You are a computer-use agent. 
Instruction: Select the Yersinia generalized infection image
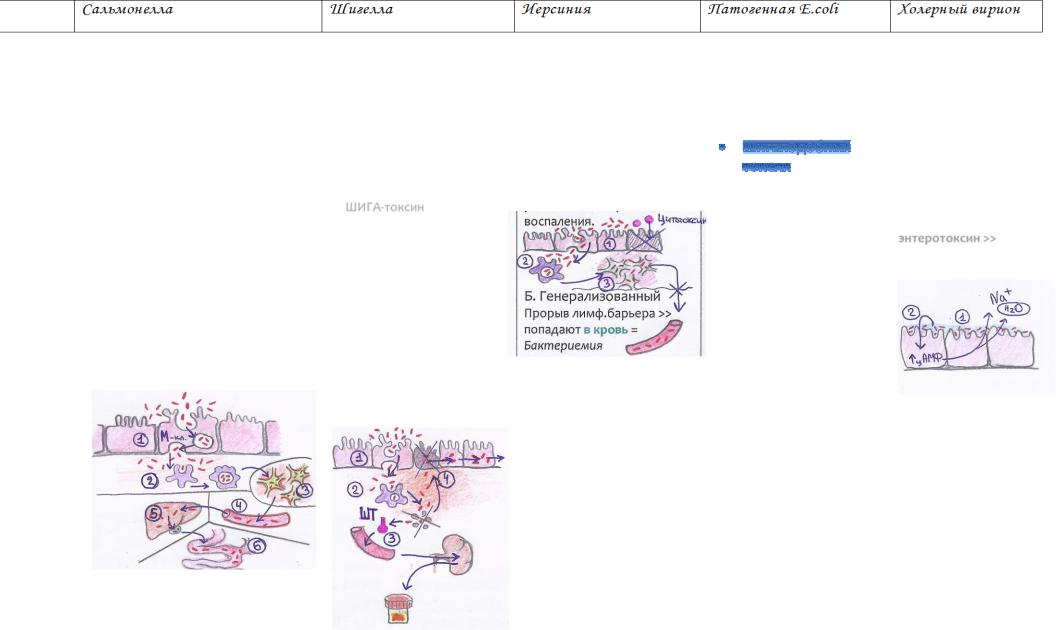pyautogui.click(x=606, y=284)
